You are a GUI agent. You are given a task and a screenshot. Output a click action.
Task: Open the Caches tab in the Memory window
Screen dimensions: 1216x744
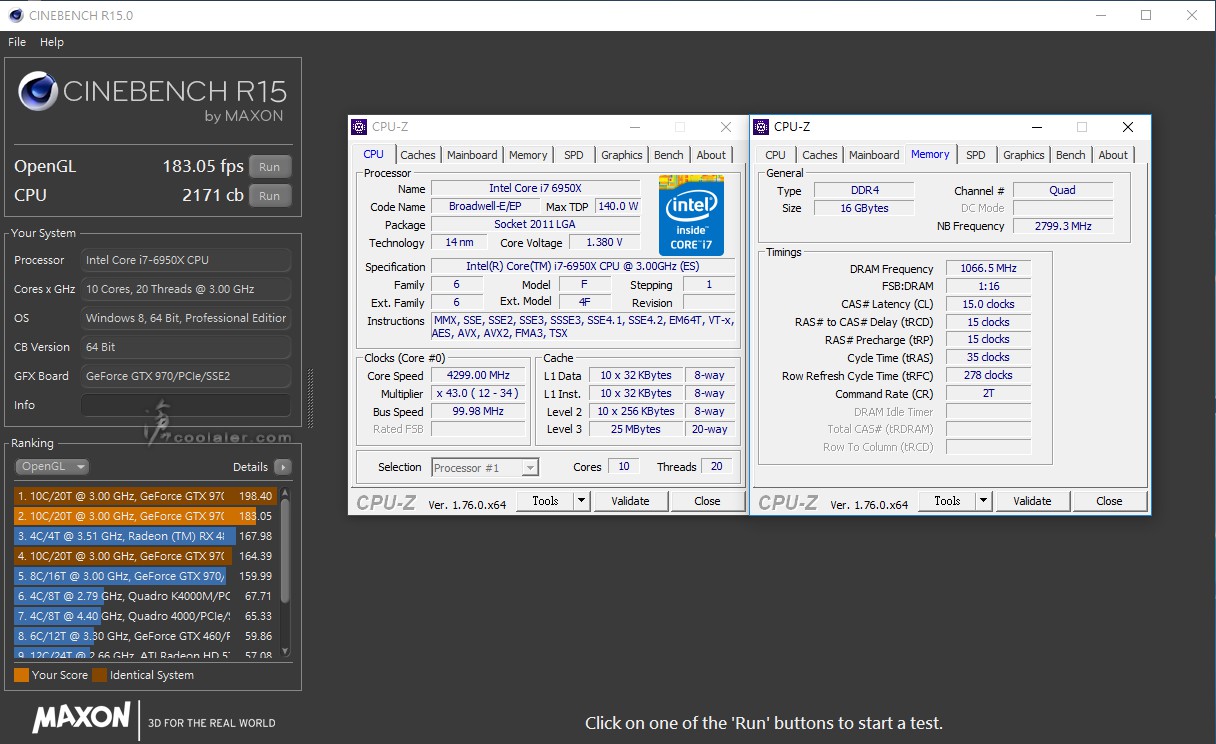pyautogui.click(x=820, y=155)
